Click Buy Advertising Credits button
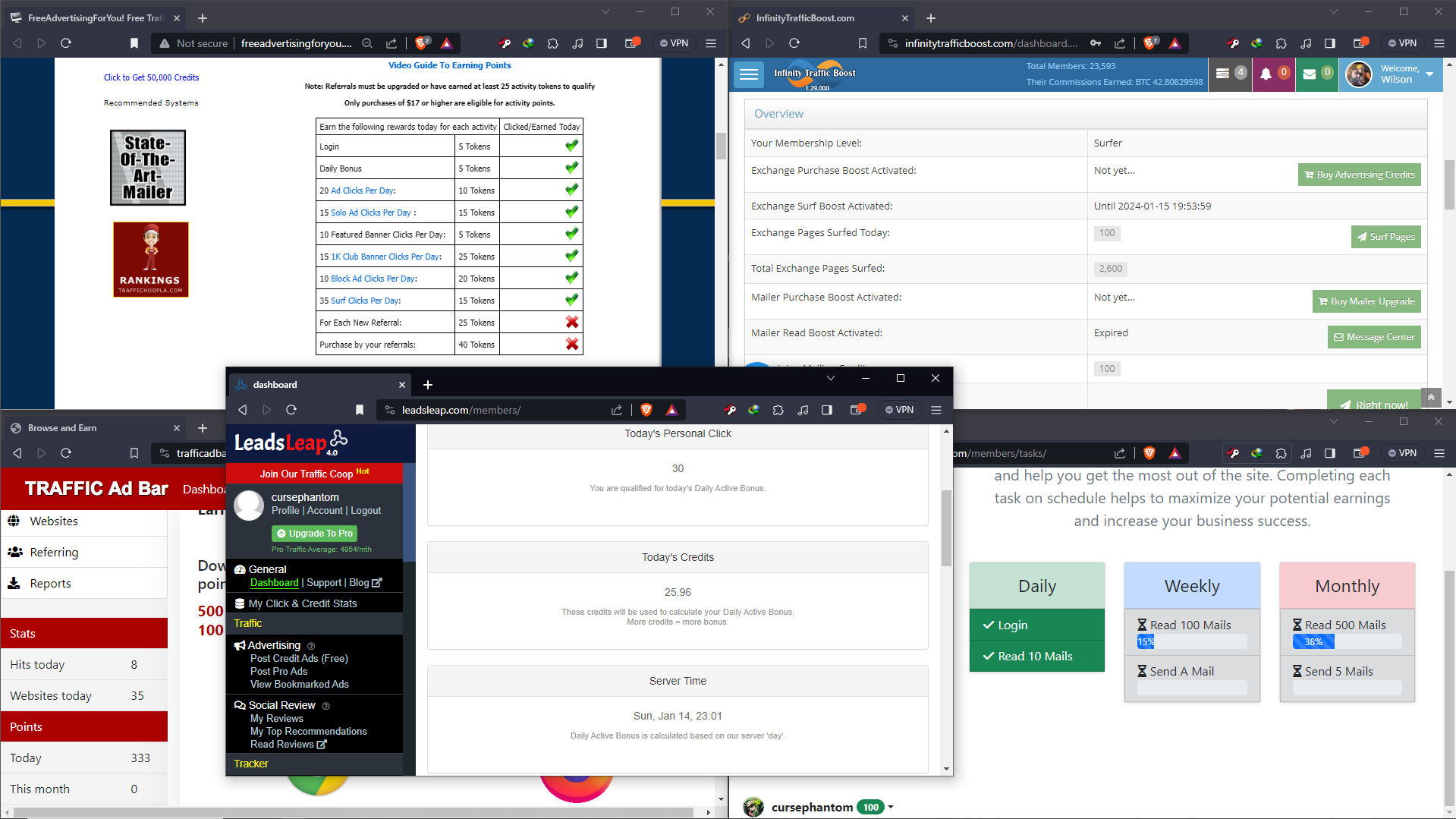This screenshot has height=819, width=1456. pos(1359,175)
